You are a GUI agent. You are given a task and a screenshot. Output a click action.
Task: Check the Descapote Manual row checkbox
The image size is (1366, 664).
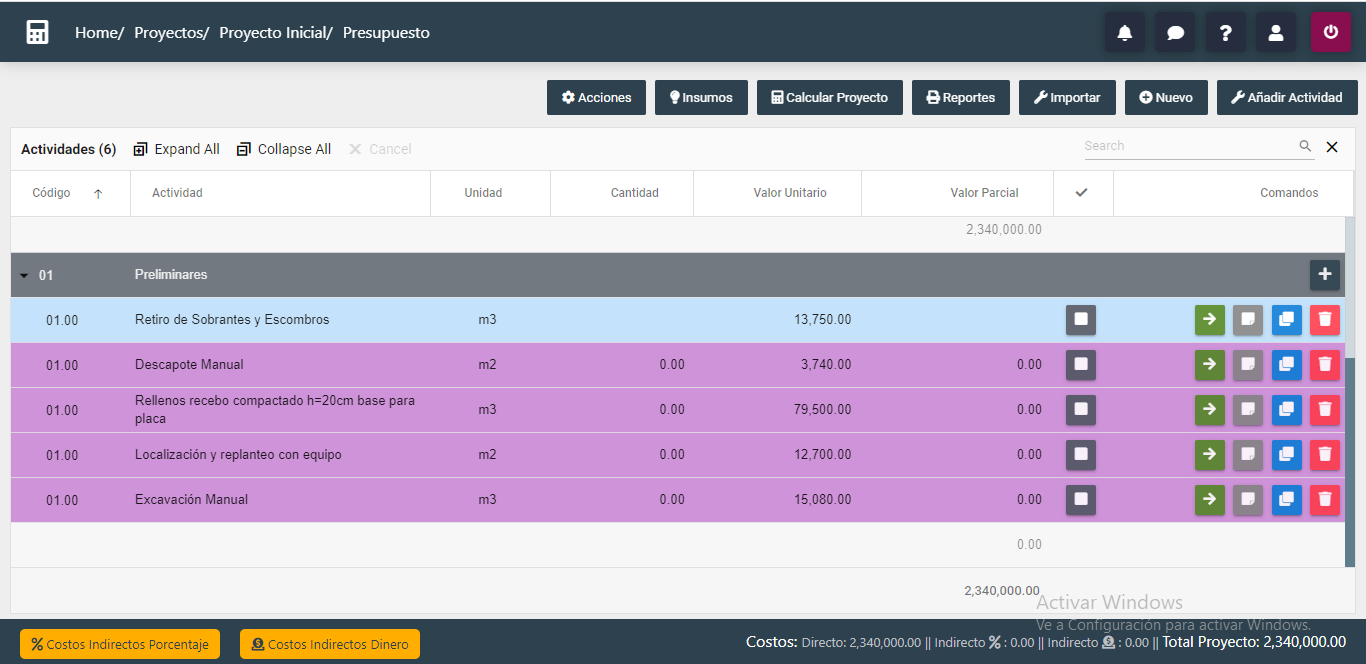[x=1080, y=365]
